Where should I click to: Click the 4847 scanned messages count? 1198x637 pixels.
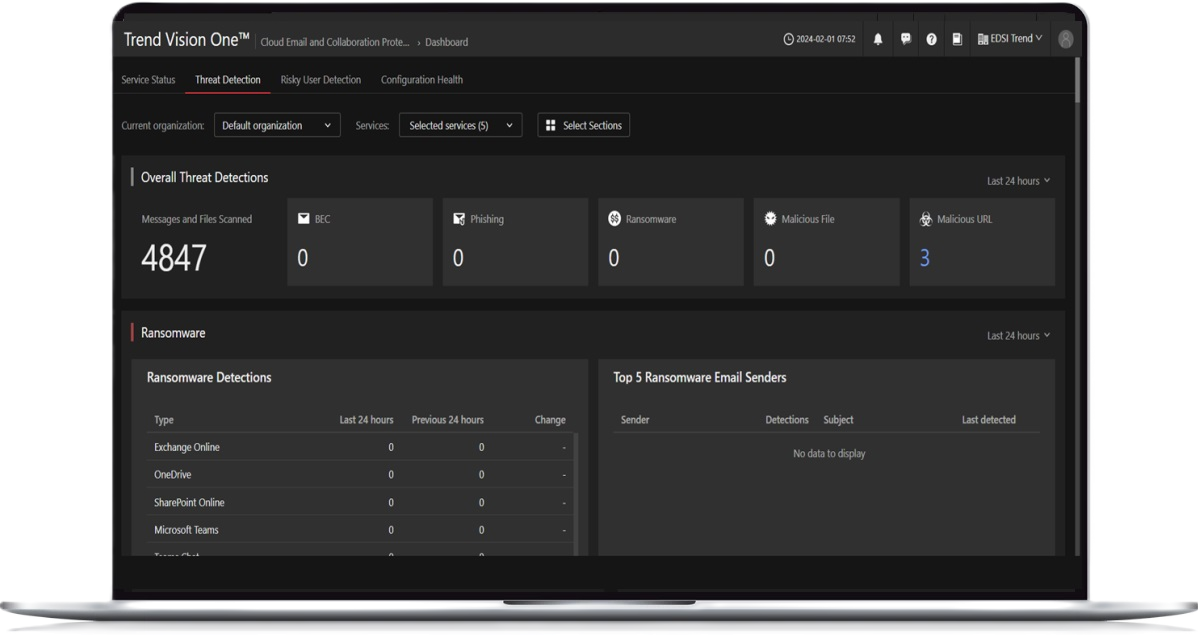point(174,258)
